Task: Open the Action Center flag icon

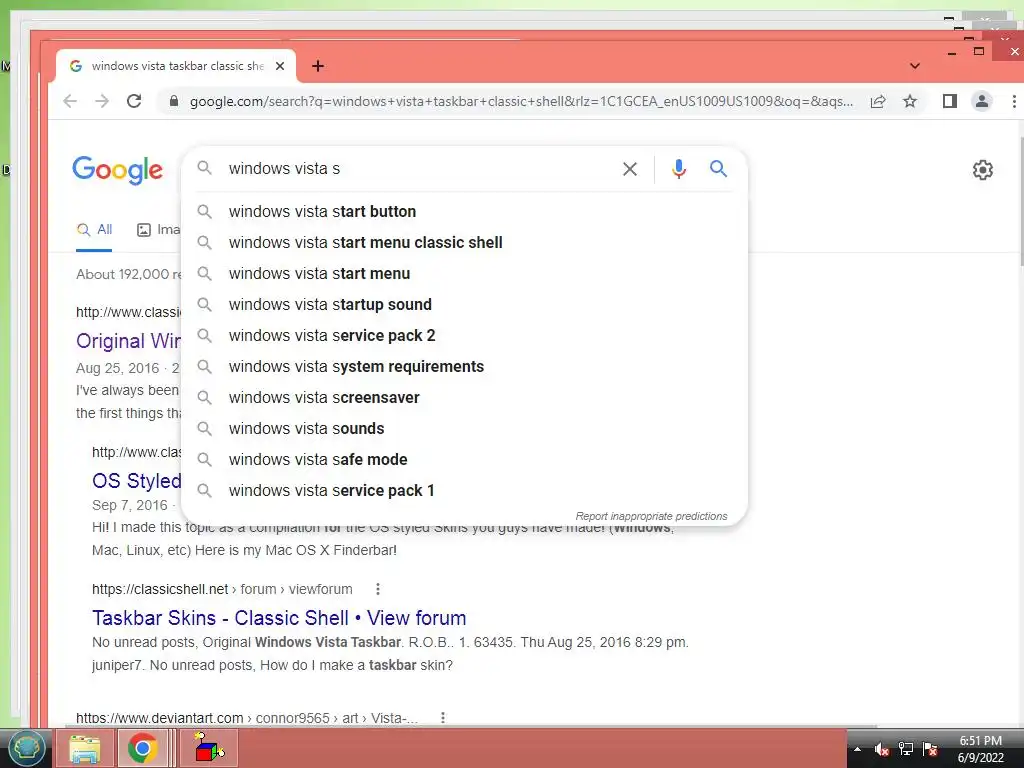Action: tap(930, 749)
